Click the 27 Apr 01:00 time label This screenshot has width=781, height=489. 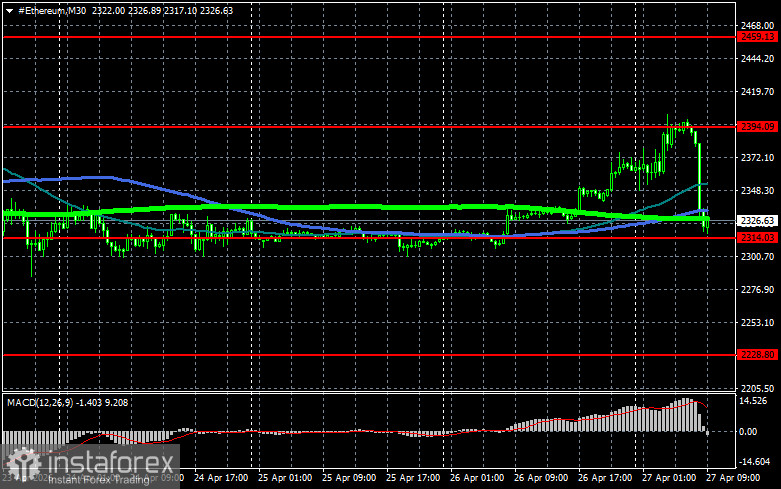click(669, 478)
